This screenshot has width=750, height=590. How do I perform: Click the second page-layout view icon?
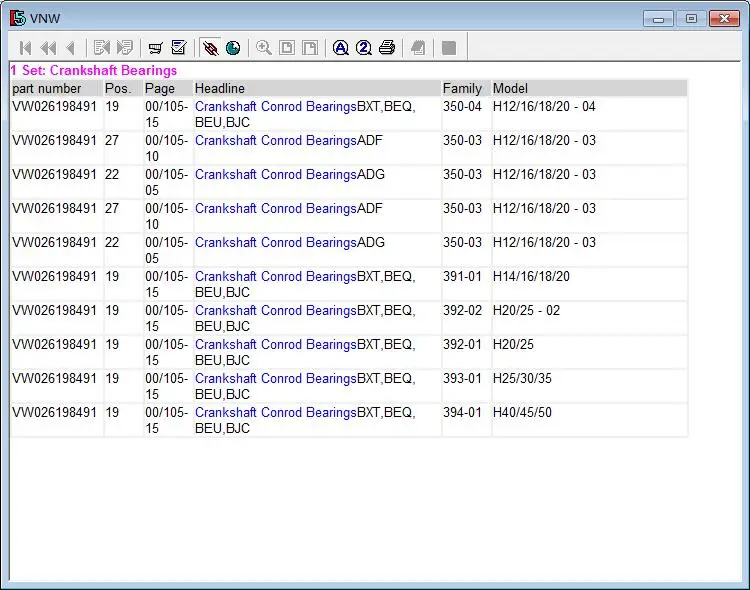click(x=310, y=48)
